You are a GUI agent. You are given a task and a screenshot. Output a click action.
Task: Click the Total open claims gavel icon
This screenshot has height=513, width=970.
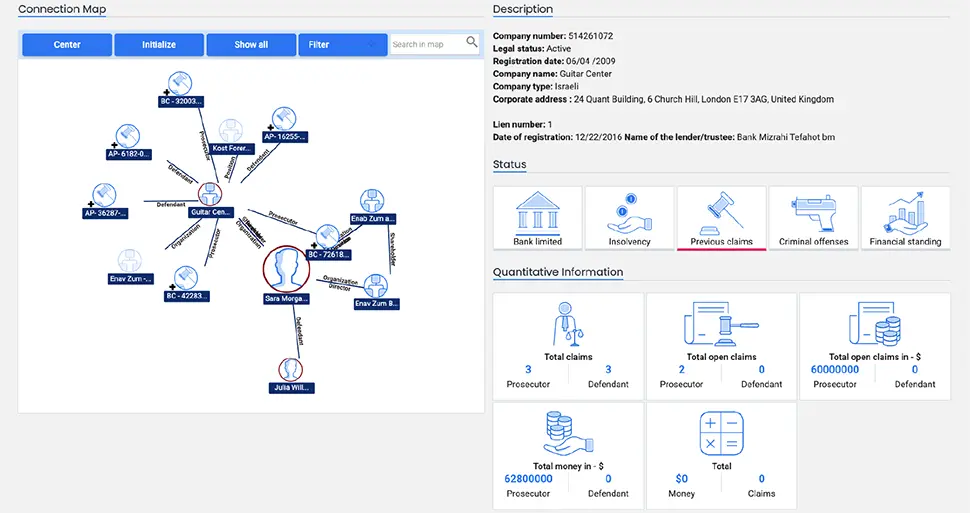coord(721,324)
